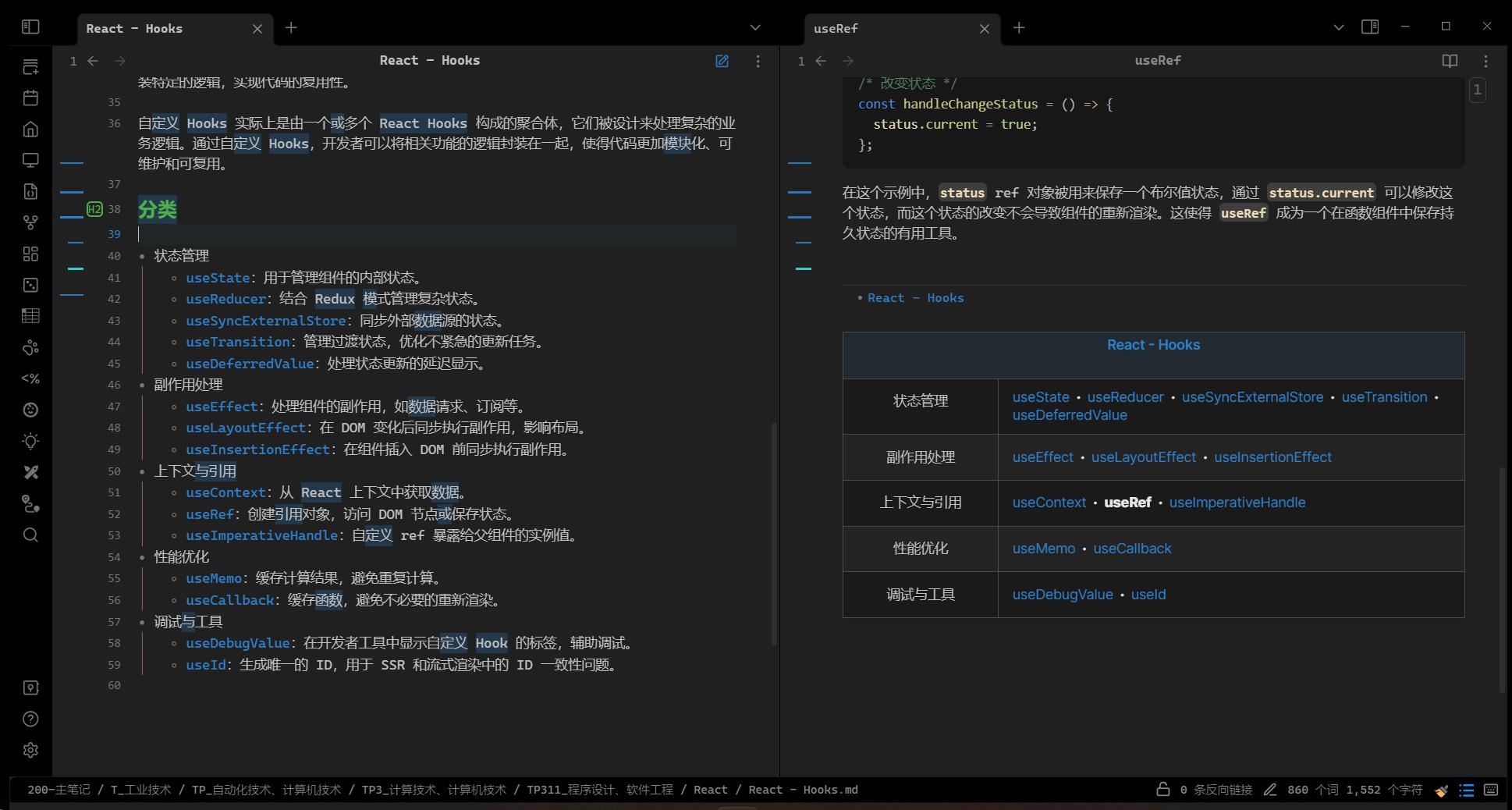Click the smiley face ribbon icon
Viewport: 1512px width, 810px height.
click(30, 410)
